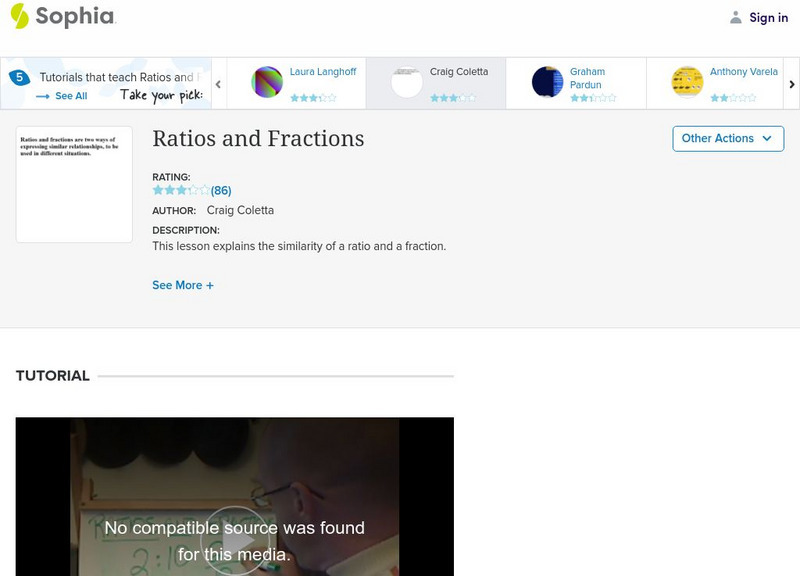Viewport: 800px width, 576px height.
Task: Open Graham Pardun tutorial link
Action: 587,78
